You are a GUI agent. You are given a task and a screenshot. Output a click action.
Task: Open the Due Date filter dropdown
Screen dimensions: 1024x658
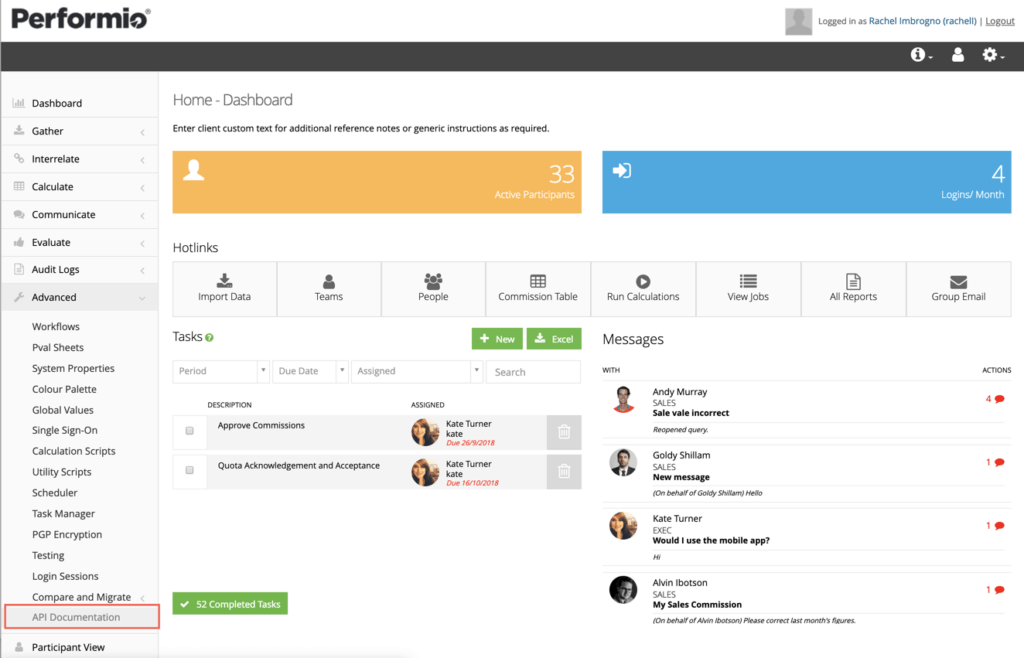(x=310, y=371)
